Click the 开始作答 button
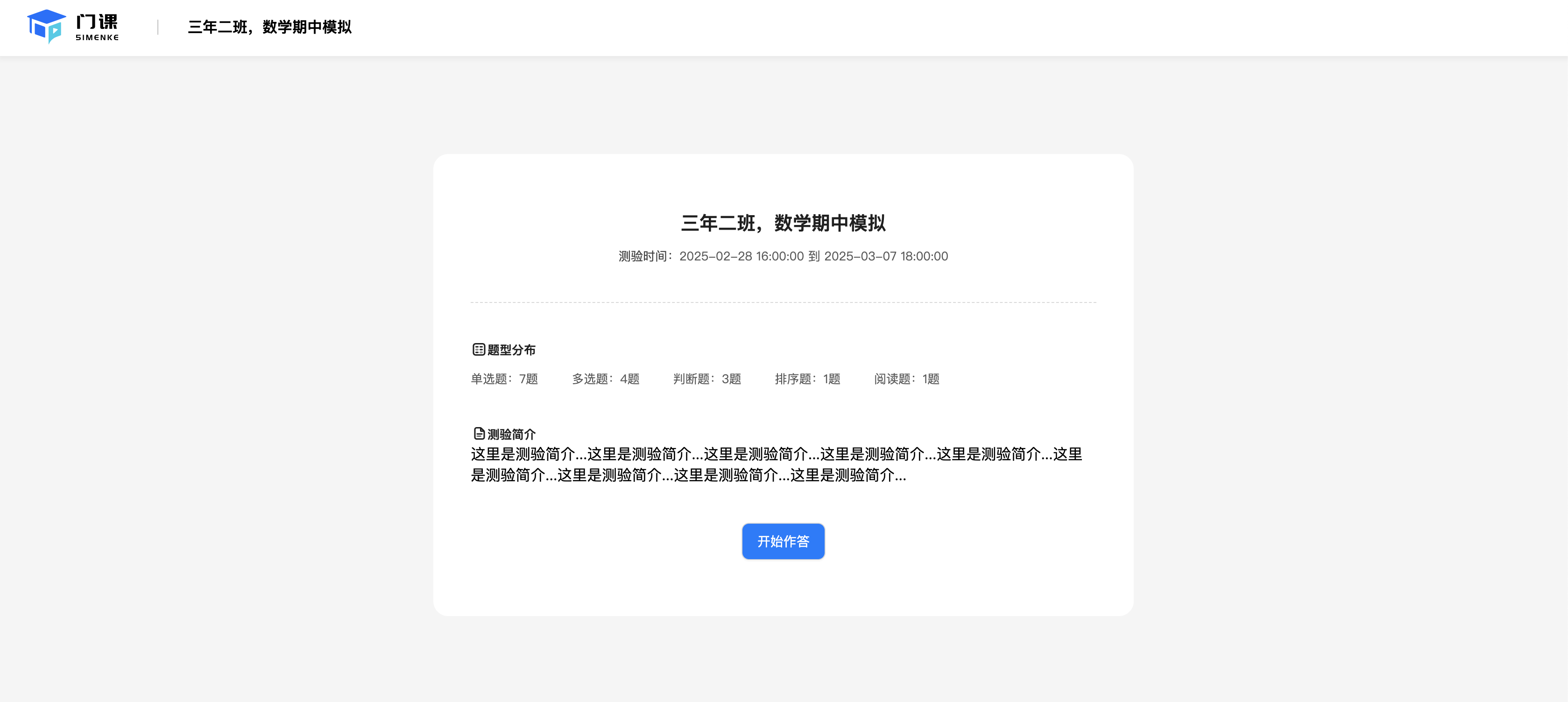 (783, 541)
